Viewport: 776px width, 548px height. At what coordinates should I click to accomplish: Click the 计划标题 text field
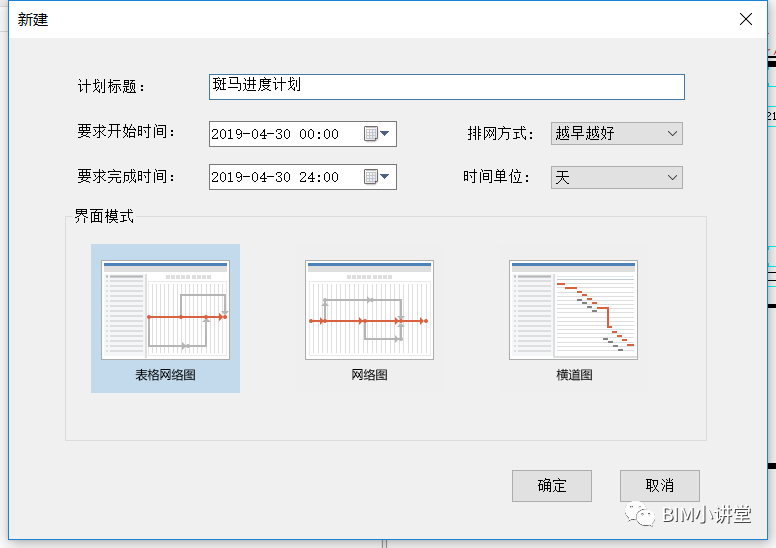(446, 87)
